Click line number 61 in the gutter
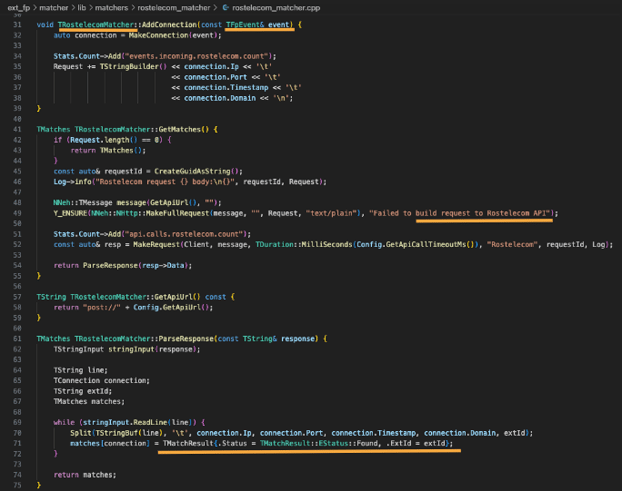The height and width of the screenshot is (491, 622). (17, 339)
